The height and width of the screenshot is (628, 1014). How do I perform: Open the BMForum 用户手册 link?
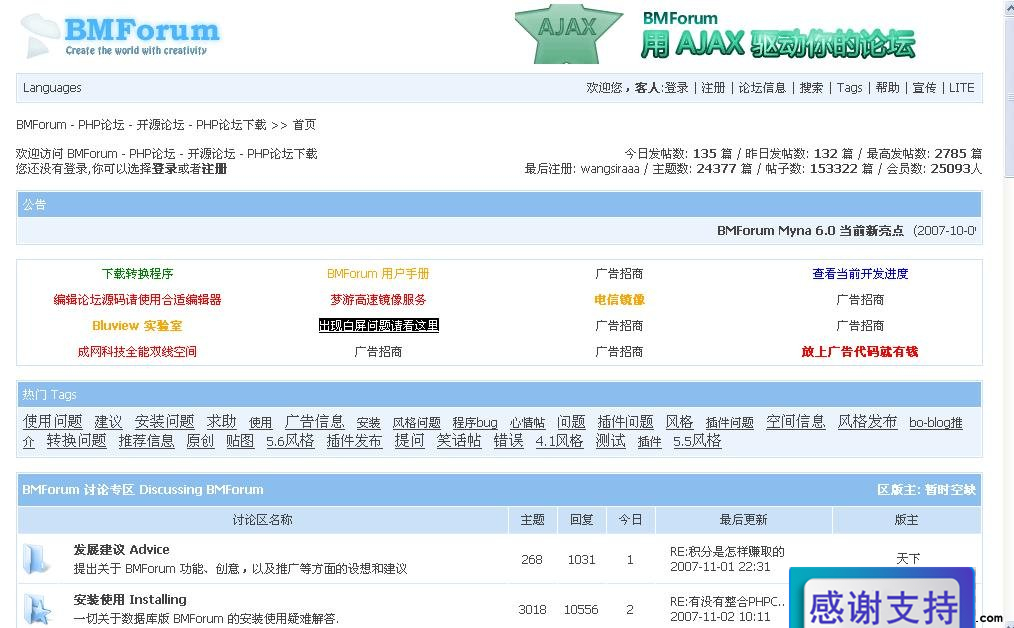[x=378, y=274]
